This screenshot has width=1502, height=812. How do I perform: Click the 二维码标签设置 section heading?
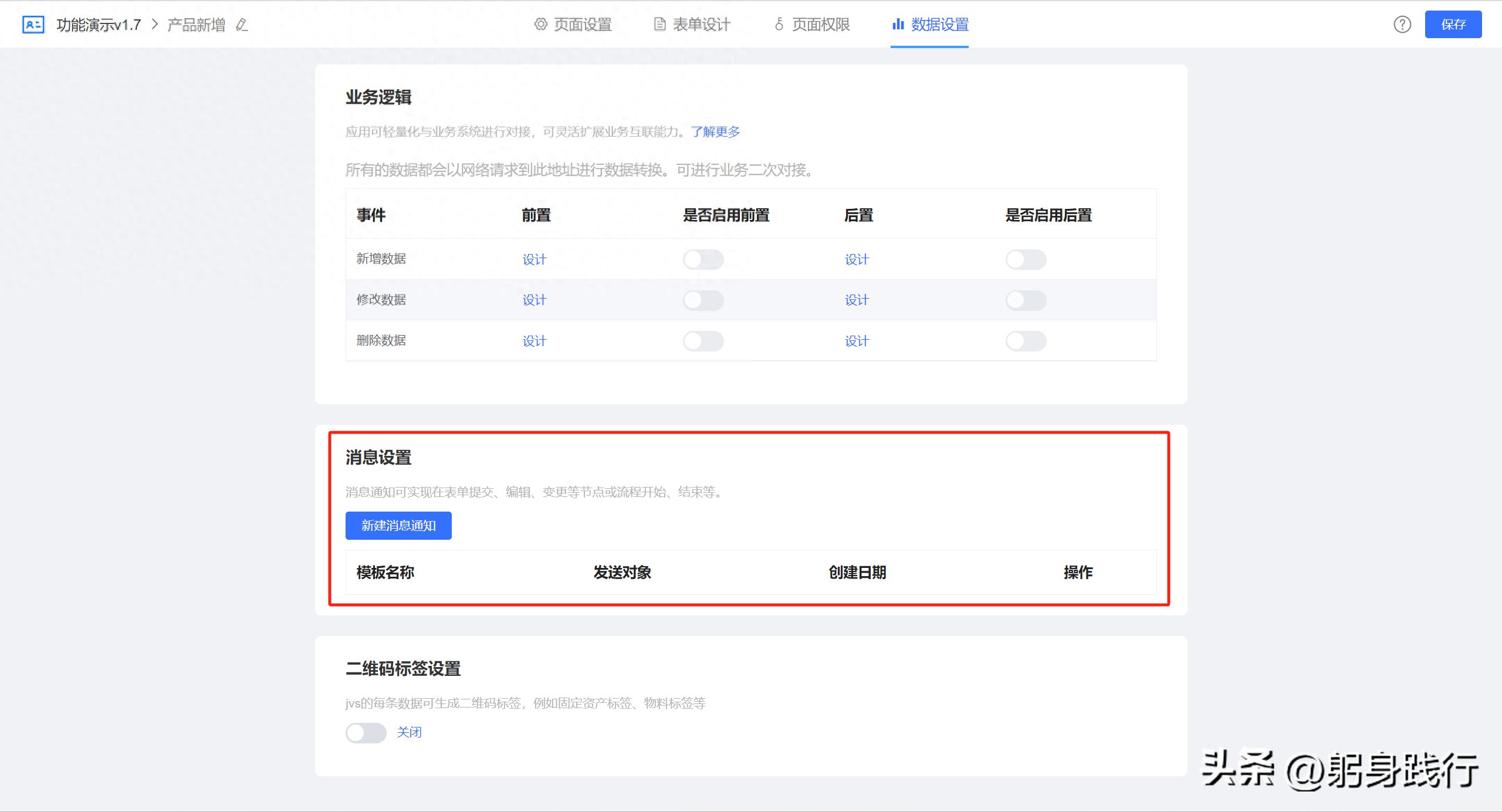coord(403,669)
